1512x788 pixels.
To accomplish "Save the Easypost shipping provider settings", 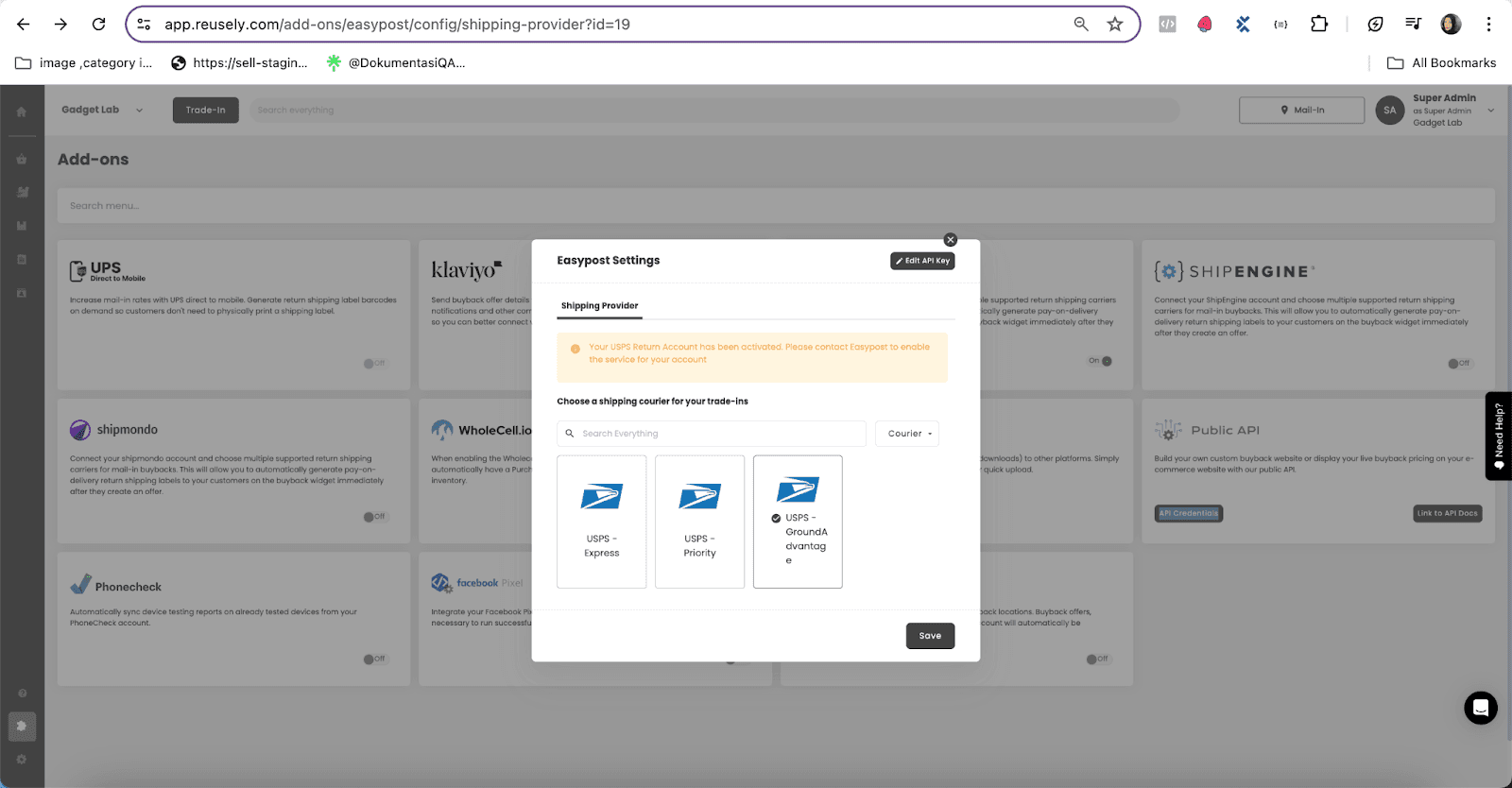I will tap(930, 636).
